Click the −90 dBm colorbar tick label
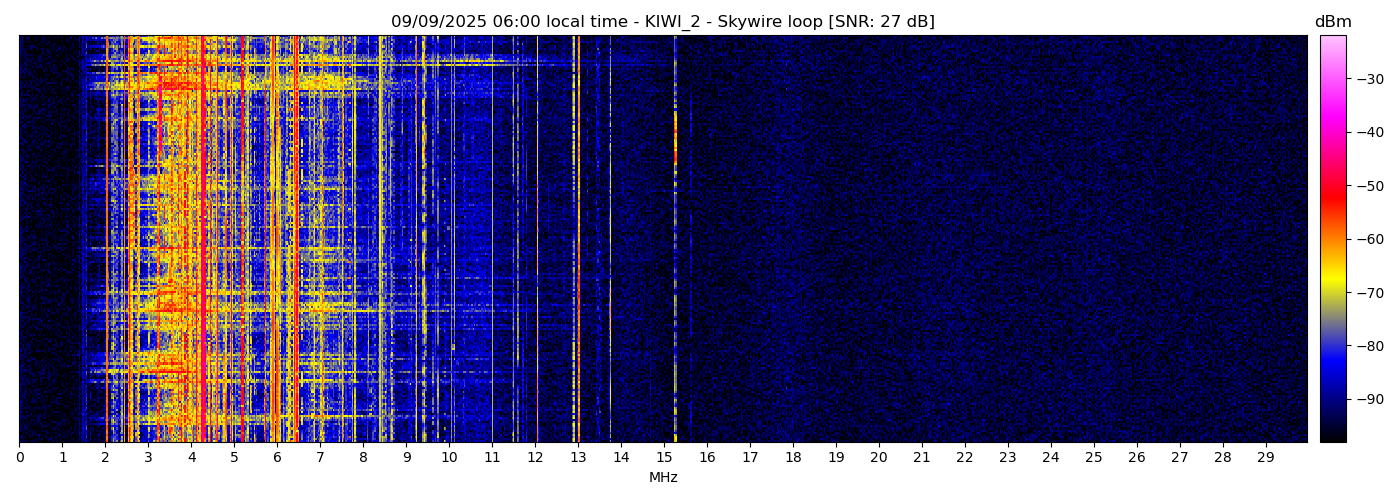The image size is (1400, 500). click(1369, 399)
